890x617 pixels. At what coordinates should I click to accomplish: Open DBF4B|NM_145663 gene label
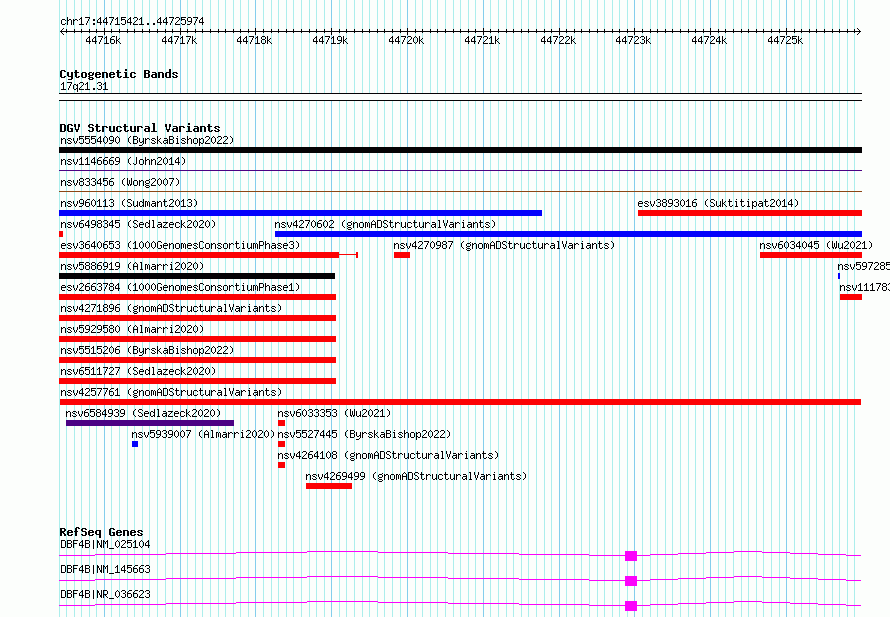(105, 569)
